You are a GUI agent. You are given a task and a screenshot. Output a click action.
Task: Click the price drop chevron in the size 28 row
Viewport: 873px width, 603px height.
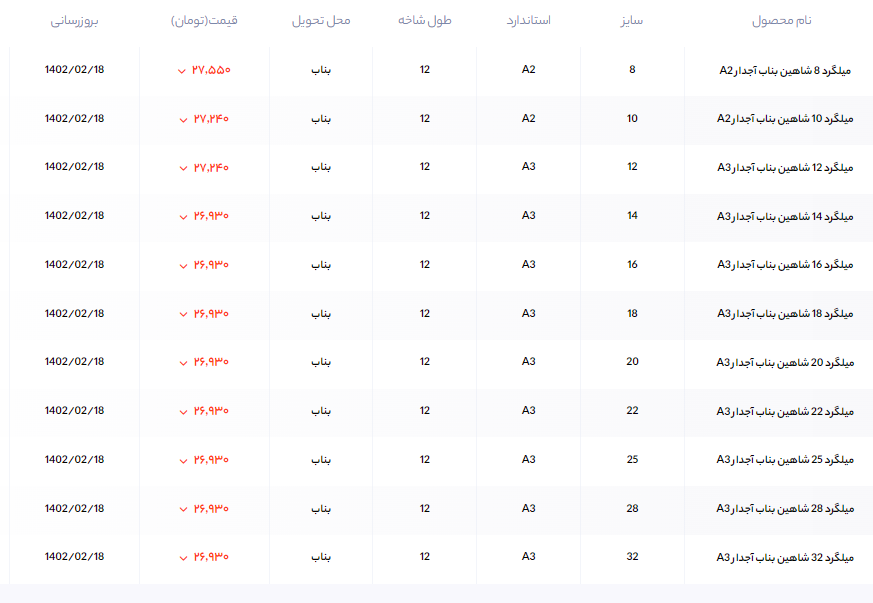click(182, 509)
